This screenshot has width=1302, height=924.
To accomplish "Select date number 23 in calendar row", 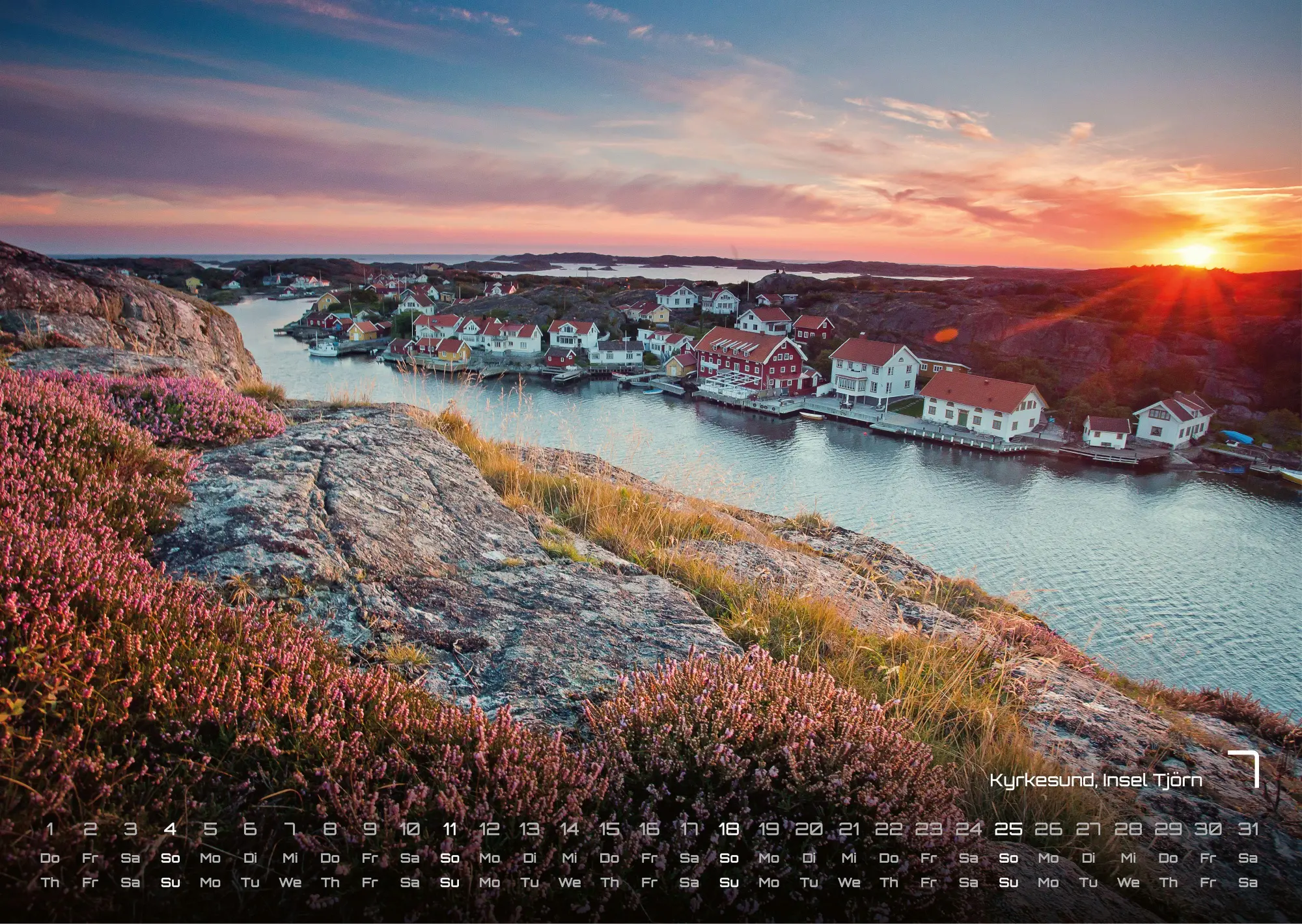I will [929, 829].
